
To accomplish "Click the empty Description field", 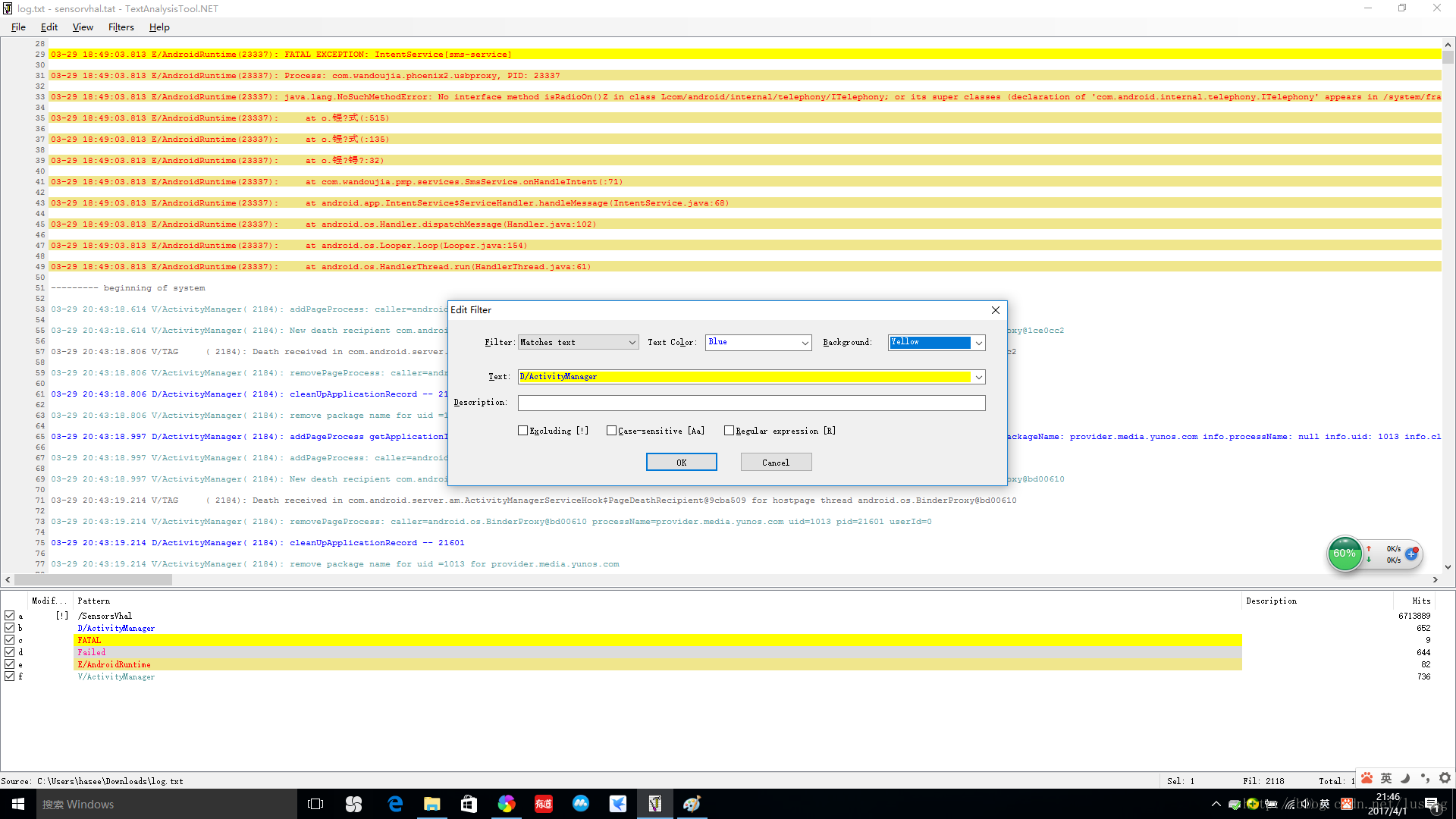I will [752, 403].
